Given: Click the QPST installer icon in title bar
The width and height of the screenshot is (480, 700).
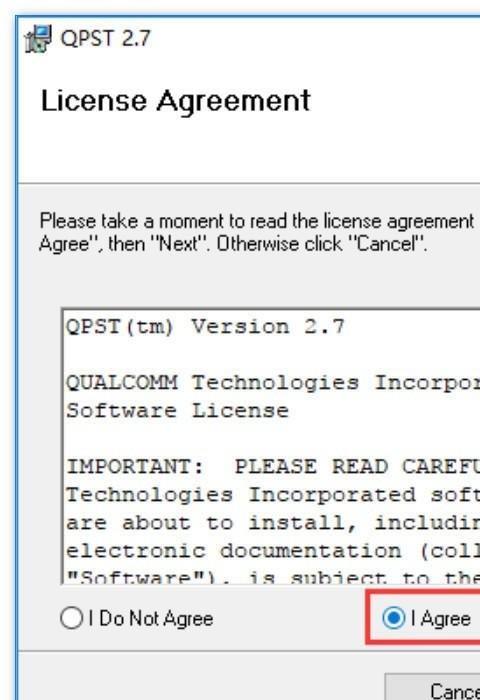Looking at the screenshot, I should click(38, 38).
